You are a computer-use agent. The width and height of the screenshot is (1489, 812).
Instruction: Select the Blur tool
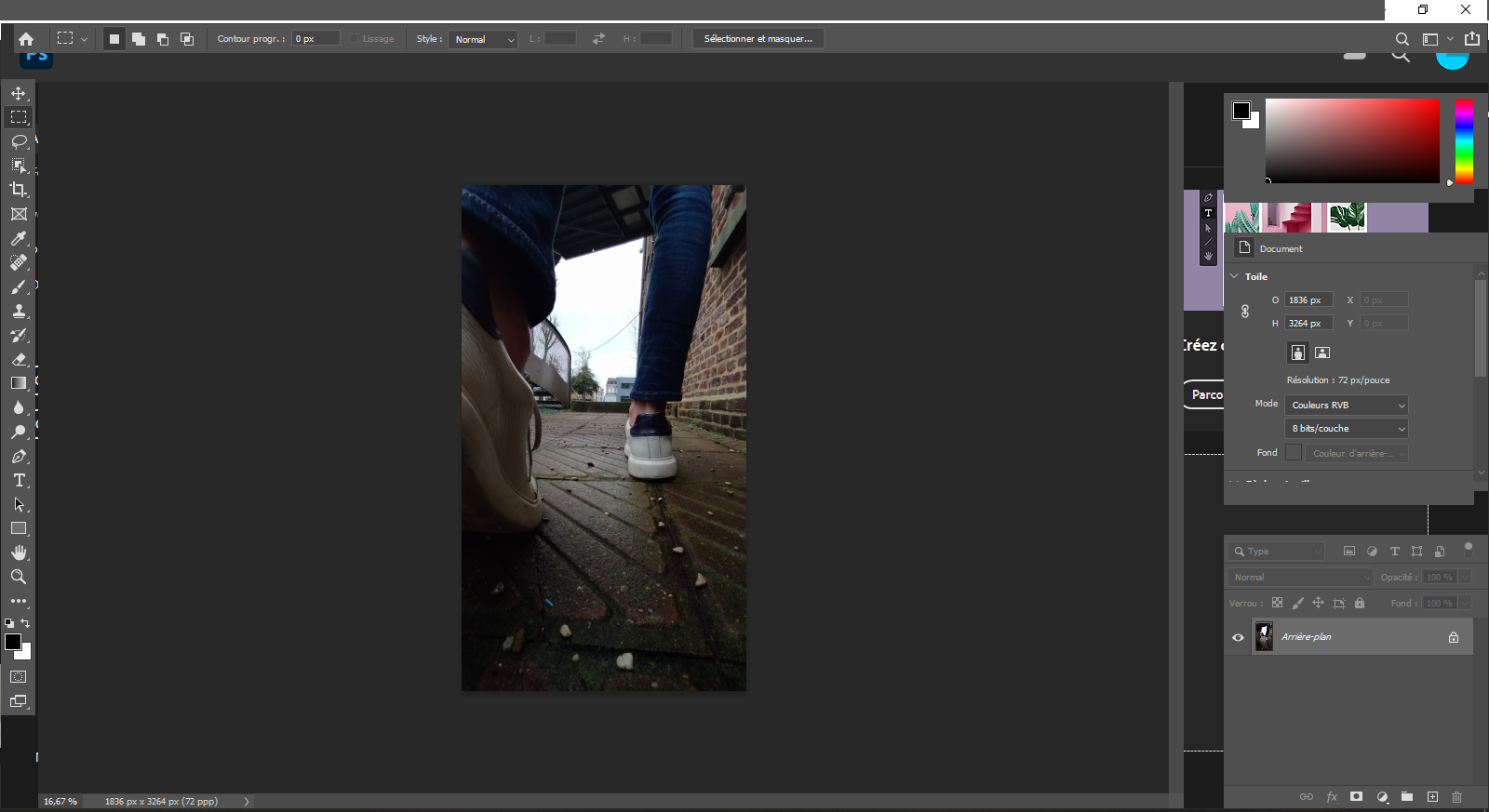[19, 407]
